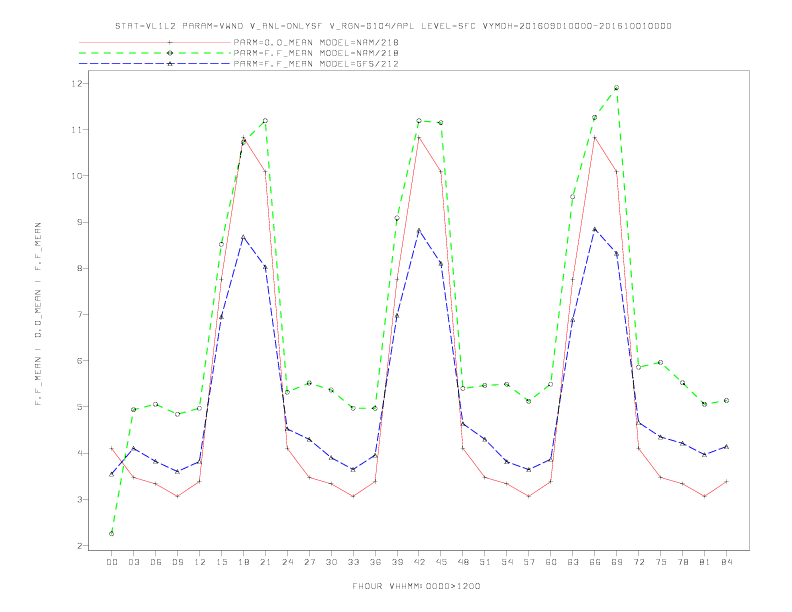Image resolution: width=792 pixels, height=612 pixels.
Task: Click x-axis tick label 15
Action: pos(221,562)
